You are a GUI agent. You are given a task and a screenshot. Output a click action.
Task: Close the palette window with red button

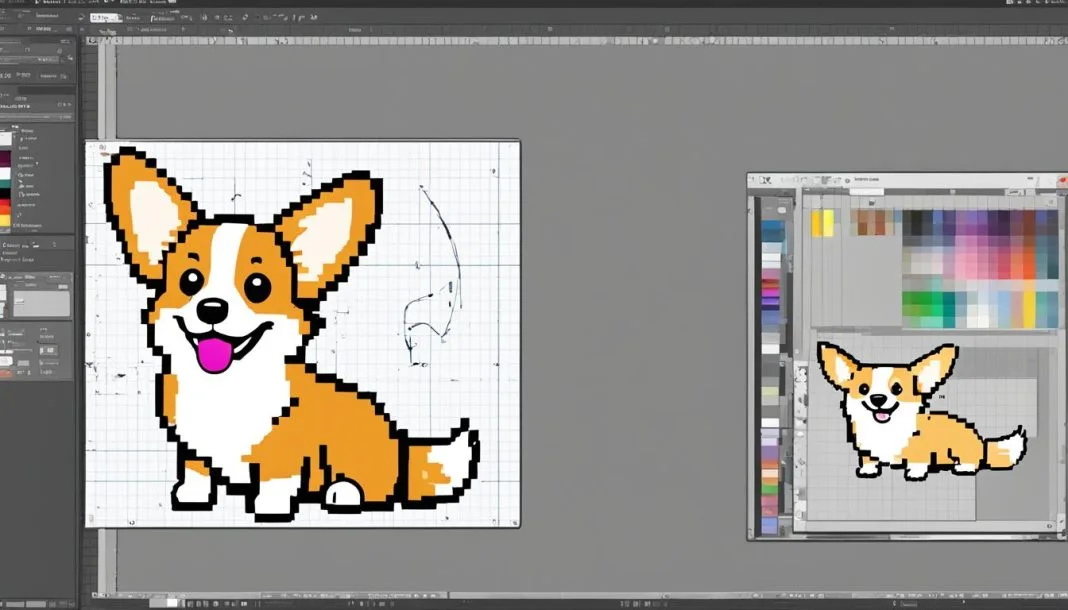pos(1063,180)
